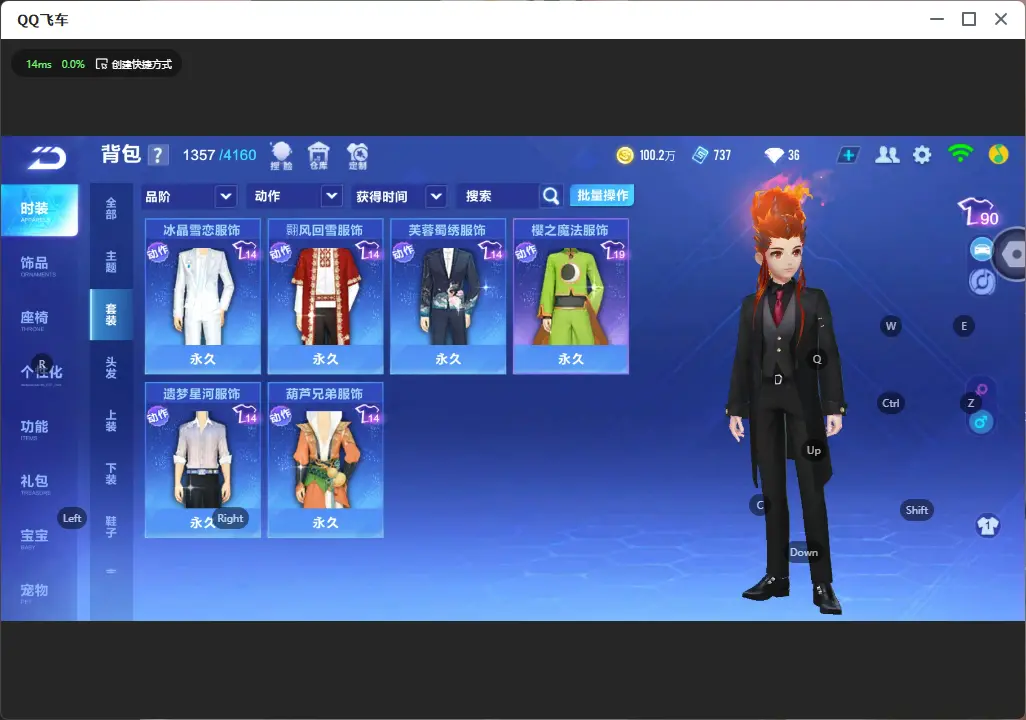
Task: Select the 遗梦星河服饰 outfit card
Action: pos(203,459)
